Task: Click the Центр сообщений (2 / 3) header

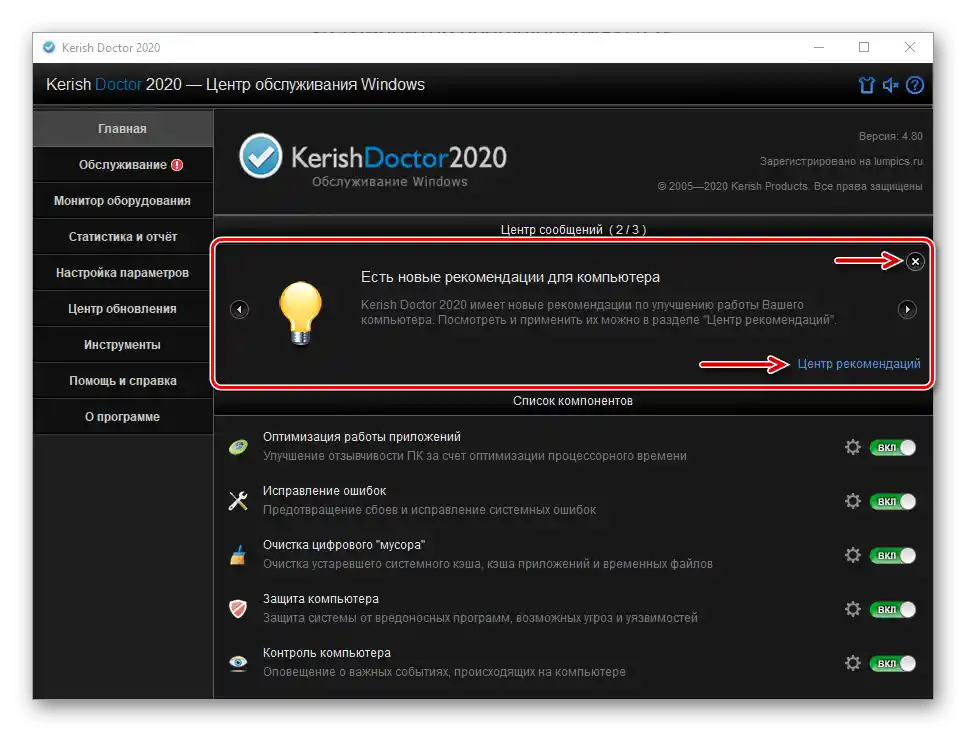Action: [x=573, y=229]
